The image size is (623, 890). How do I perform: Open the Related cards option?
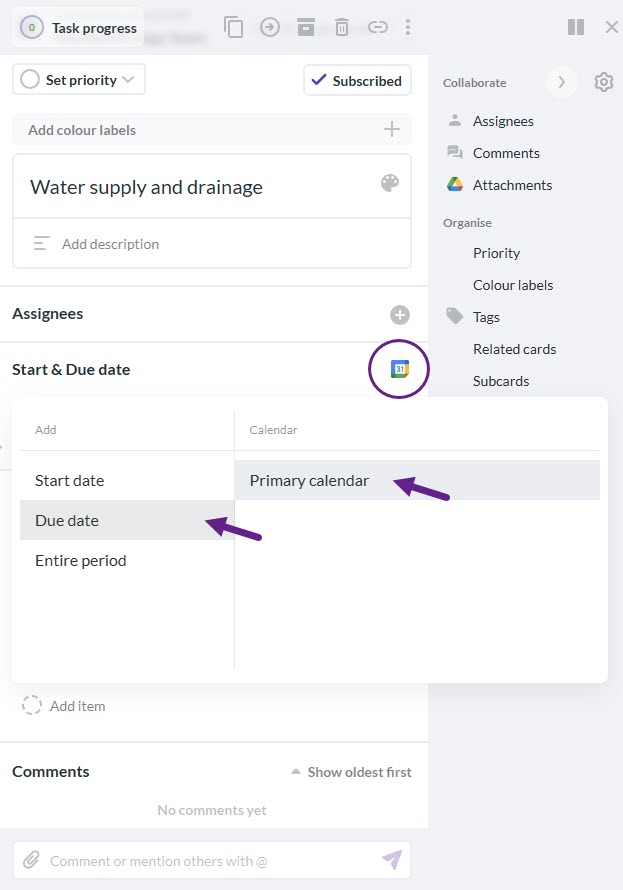[x=515, y=349]
